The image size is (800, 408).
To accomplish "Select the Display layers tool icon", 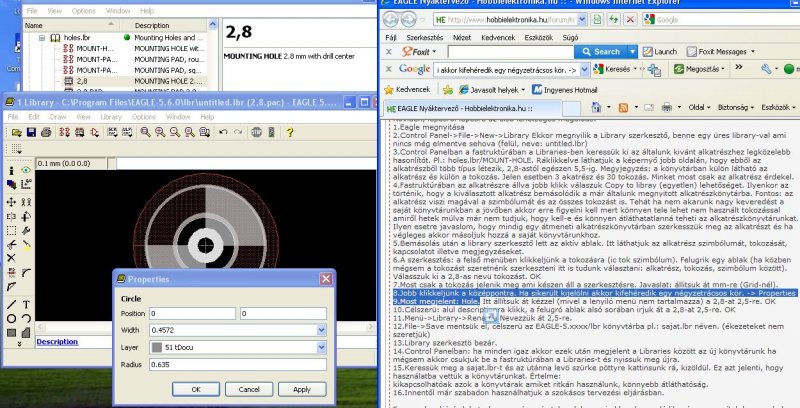I will point(11,184).
